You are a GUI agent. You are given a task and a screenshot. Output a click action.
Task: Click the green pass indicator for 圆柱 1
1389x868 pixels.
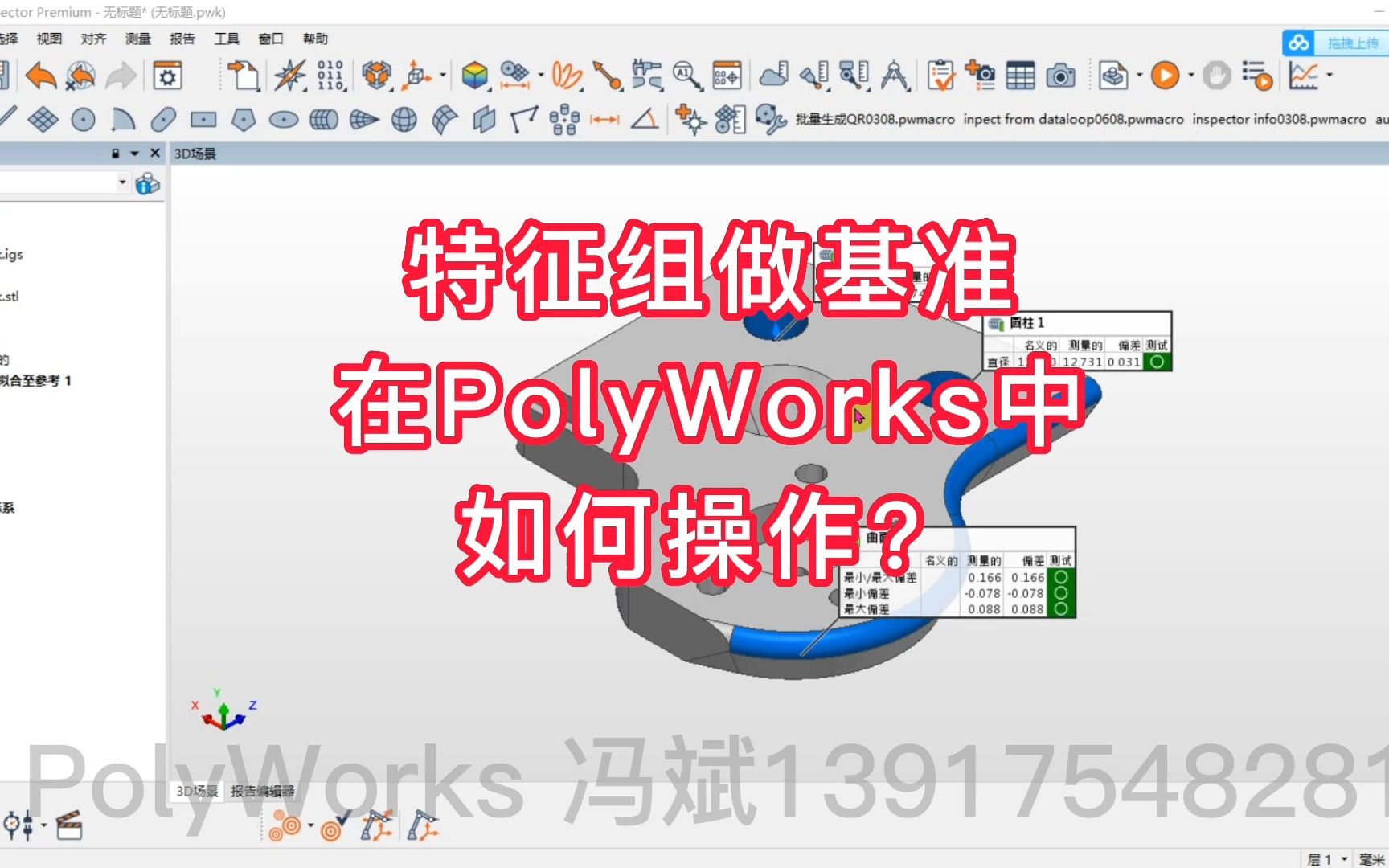point(1157,362)
